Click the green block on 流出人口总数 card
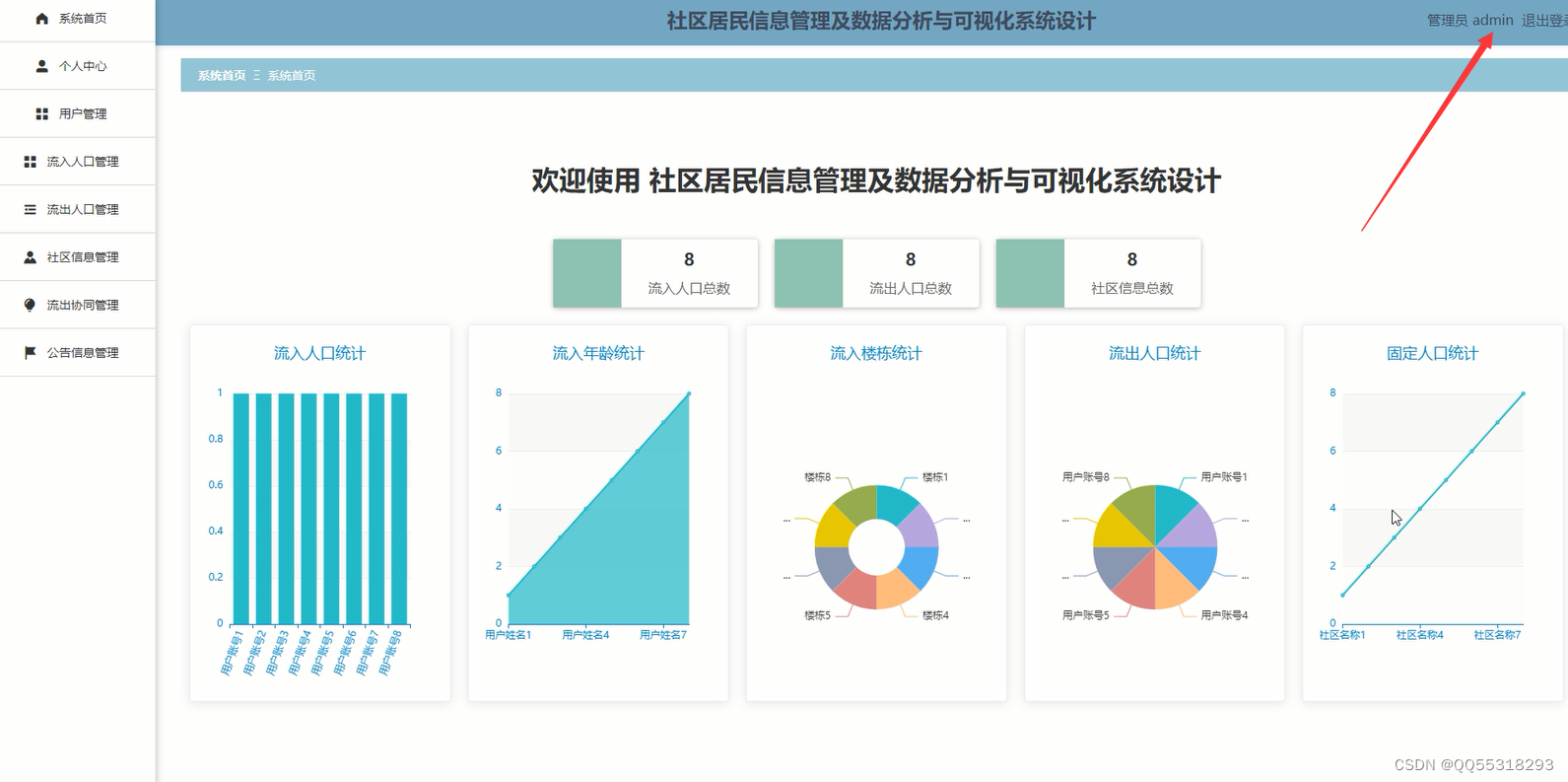Image resolution: width=1568 pixels, height=782 pixels. click(809, 273)
